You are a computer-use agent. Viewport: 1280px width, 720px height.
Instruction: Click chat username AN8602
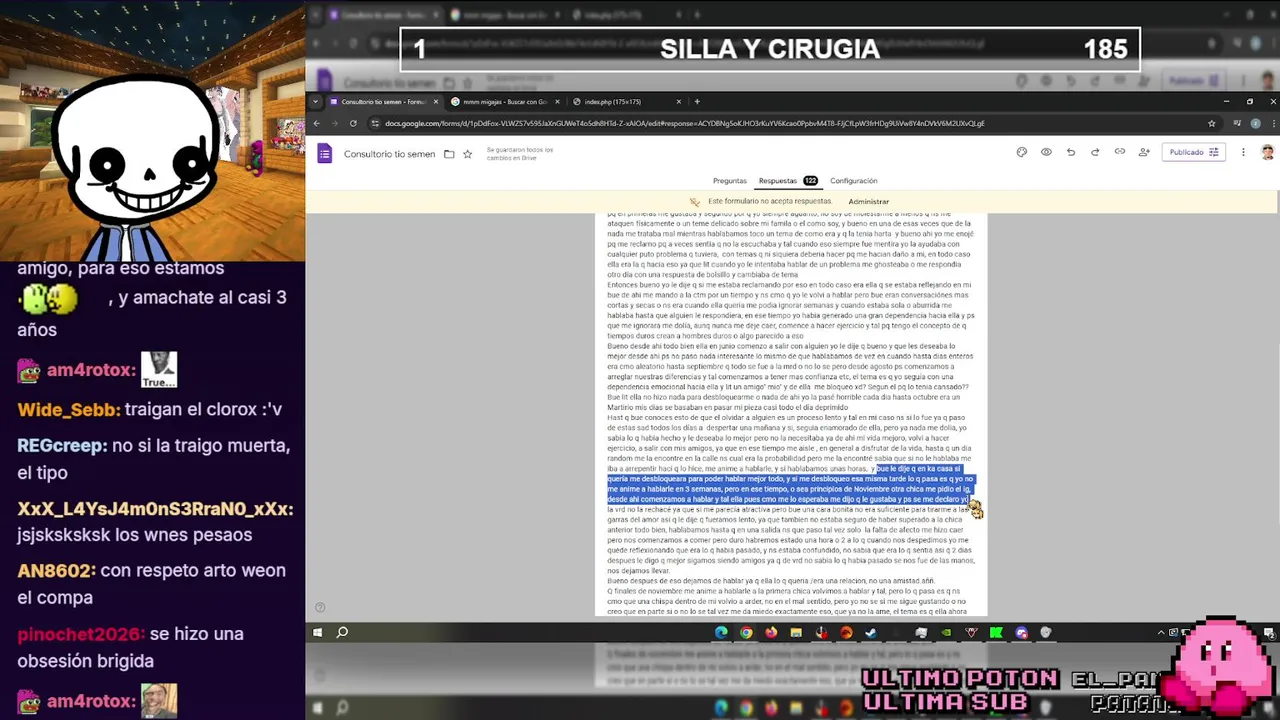click(56, 571)
